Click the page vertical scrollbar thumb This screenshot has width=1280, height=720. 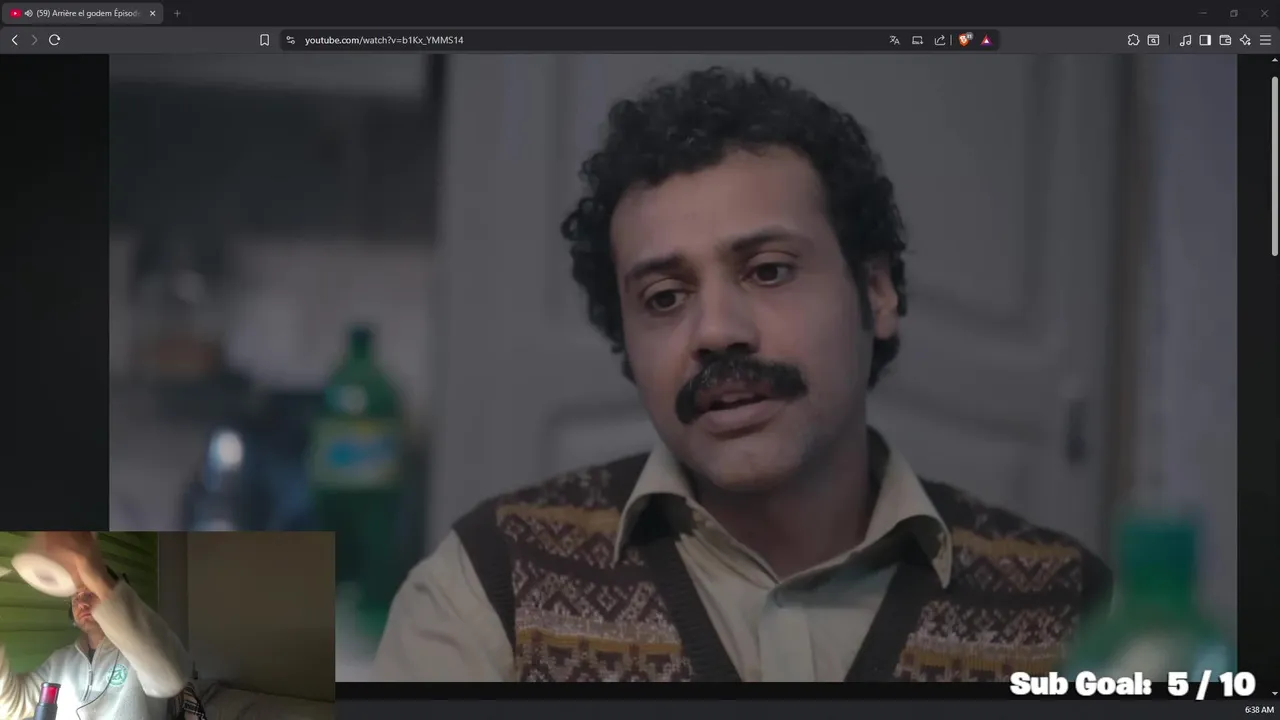pos(1274,165)
